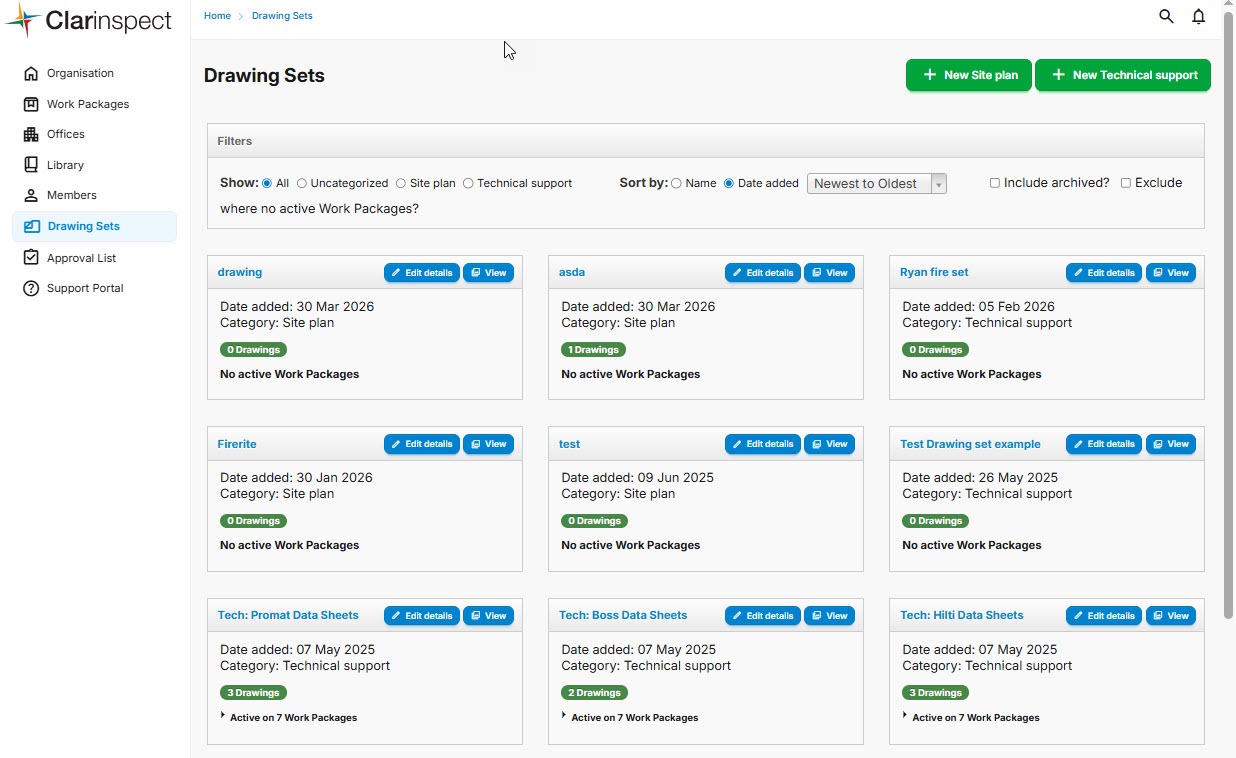Select the Uncategorized show filter
Viewport: 1236px width, 758px height.
[302, 184]
